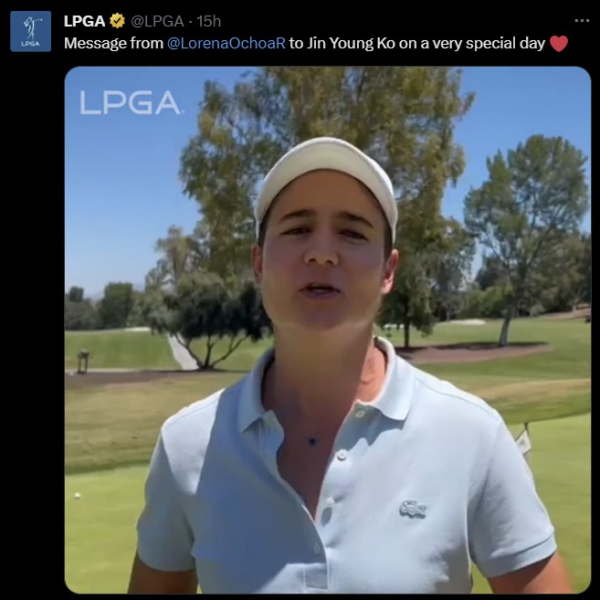Click the crocodile logo on the polo shirt
Image resolution: width=600 pixels, height=600 pixels.
pos(413,509)
